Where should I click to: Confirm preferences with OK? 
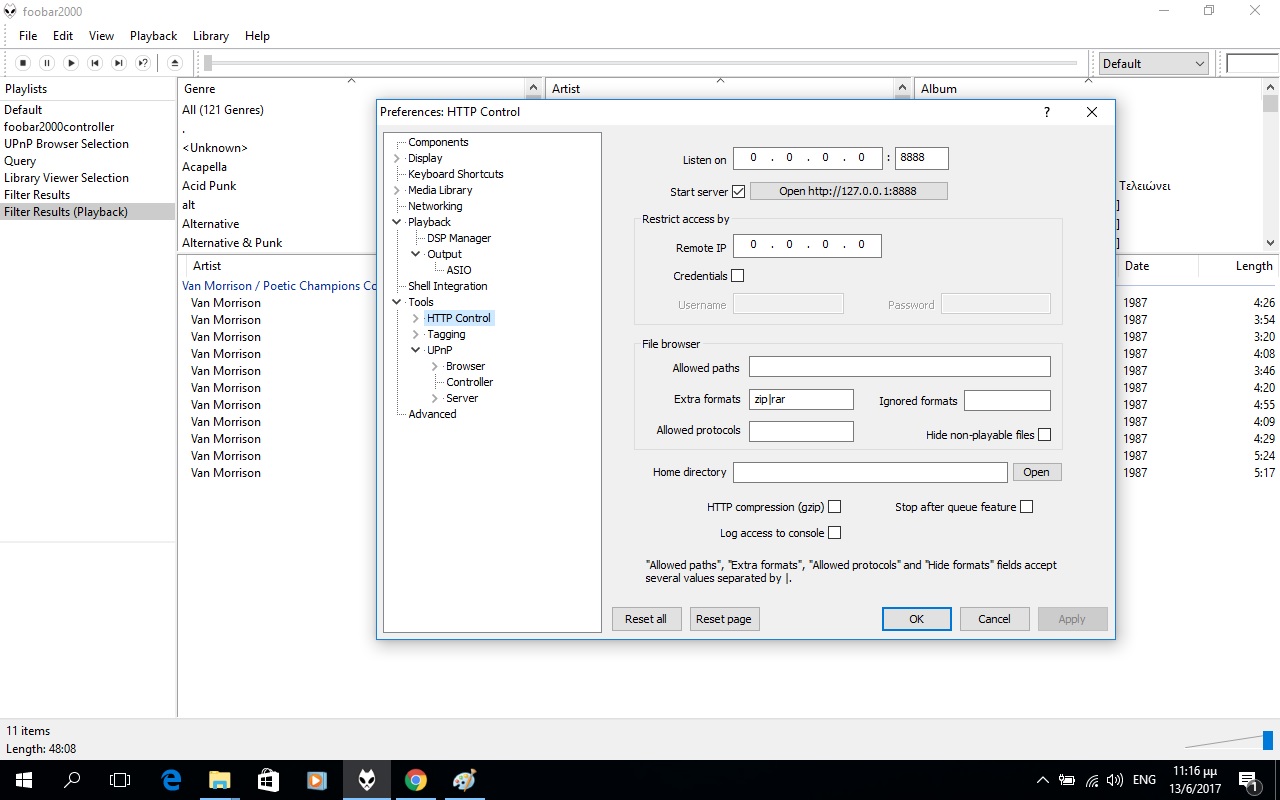(916, 619)
